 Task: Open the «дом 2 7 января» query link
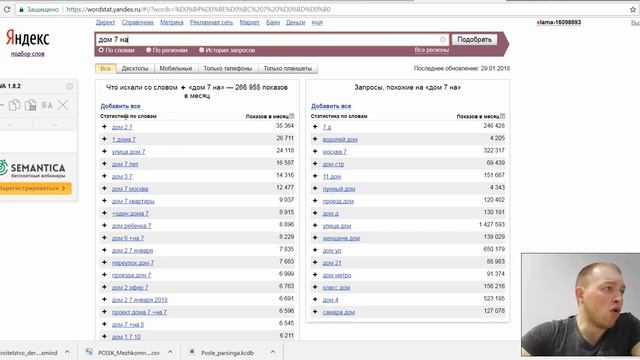(x=133, y=251)
